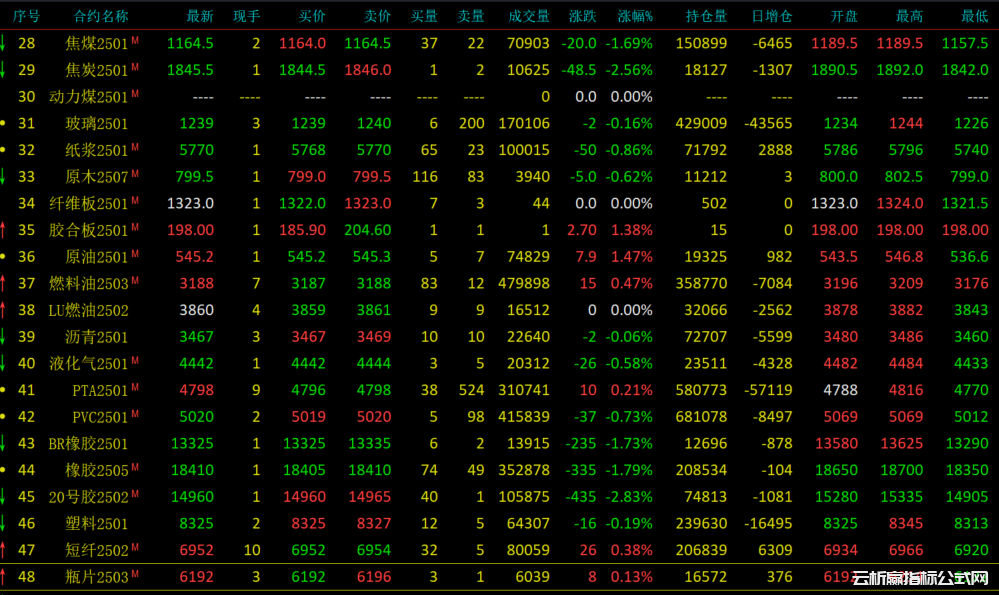Select contract 燃料油2503
999x595 pixels.
tap(89, 283)
